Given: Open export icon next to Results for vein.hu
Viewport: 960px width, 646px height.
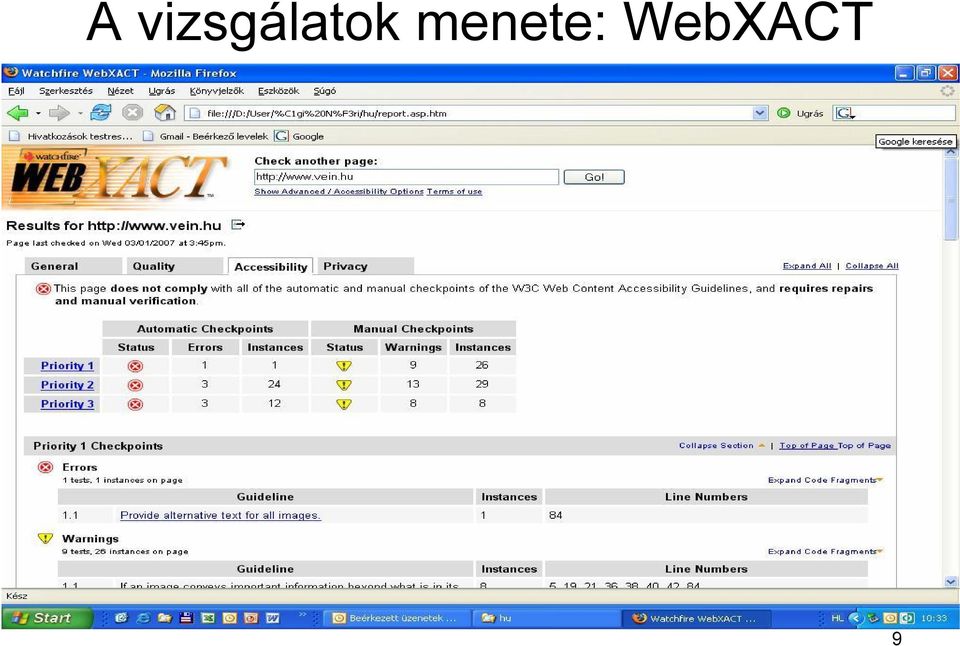Looking at the screenshot, I should (x=238, y=225).
